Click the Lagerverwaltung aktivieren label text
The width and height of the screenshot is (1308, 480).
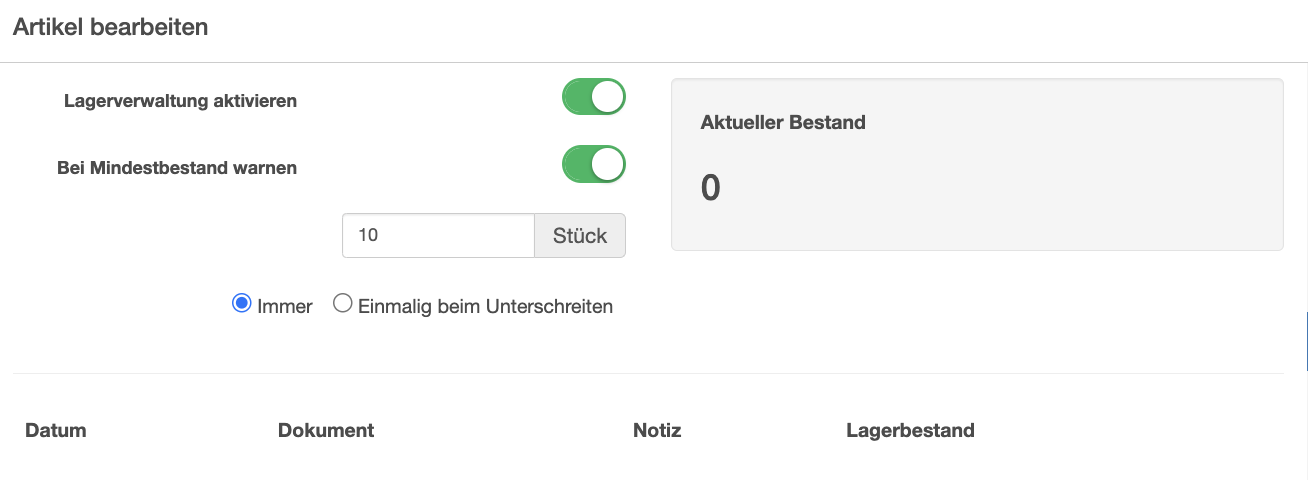coord(180,100)
